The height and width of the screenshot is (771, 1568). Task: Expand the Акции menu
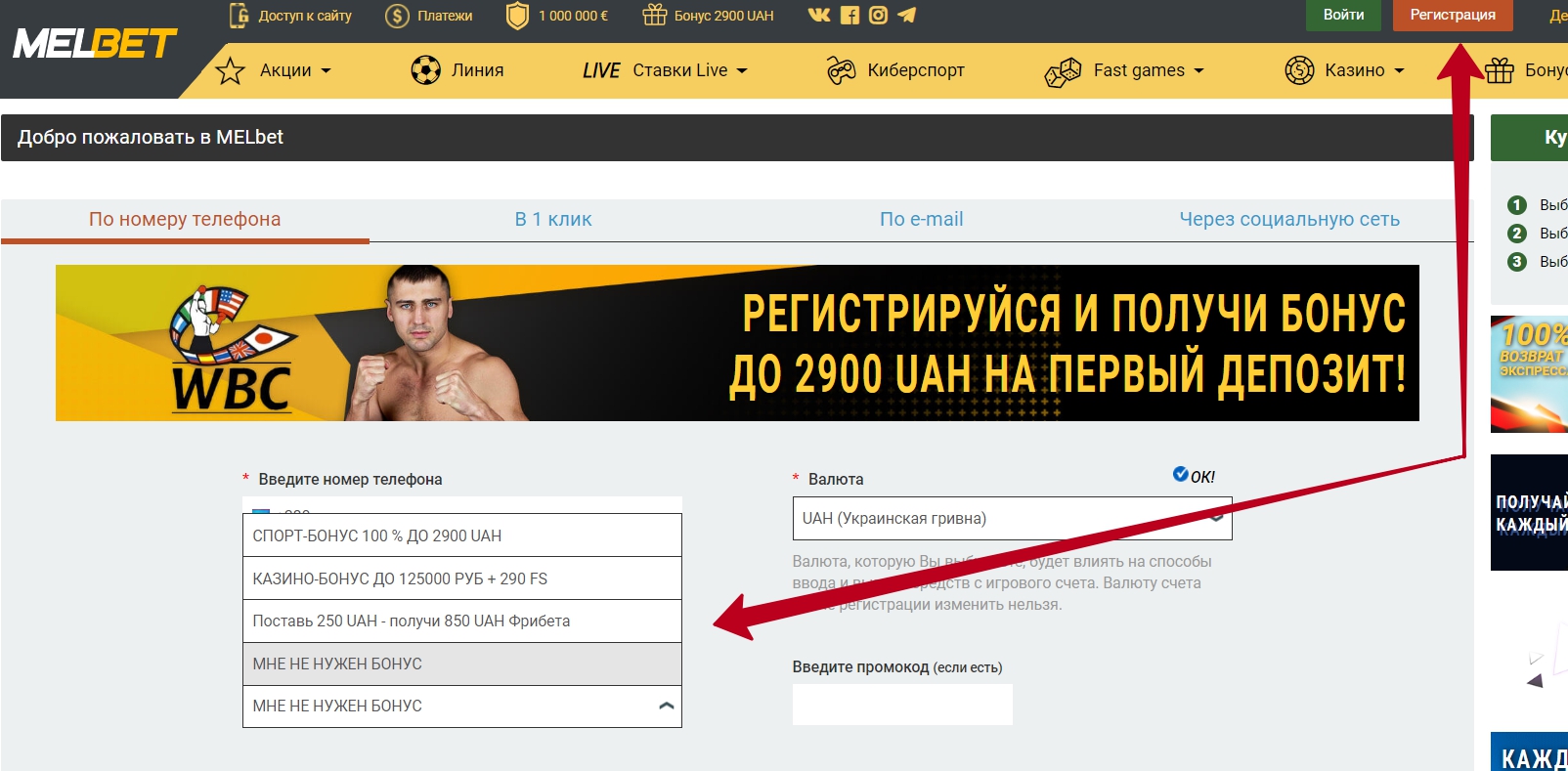click(295, 70)
